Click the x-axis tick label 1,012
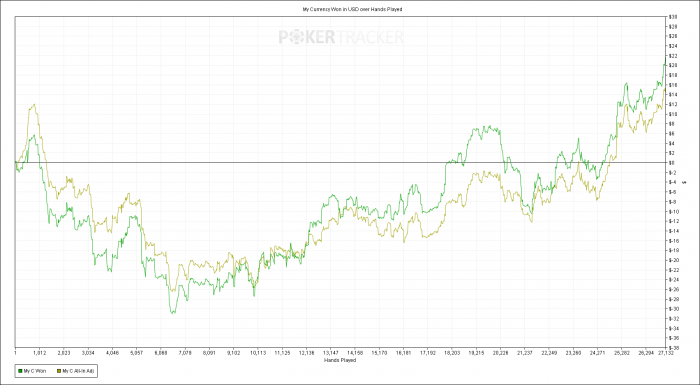The height and width of the screenshot is (385, 700). pos(40,352)
